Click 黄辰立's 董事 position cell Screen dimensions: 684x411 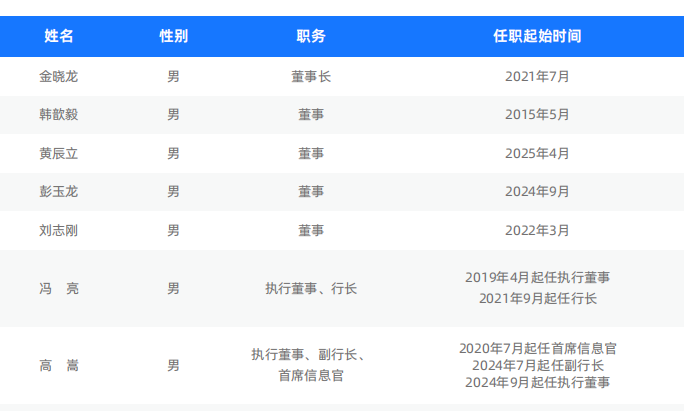[311, 153]
